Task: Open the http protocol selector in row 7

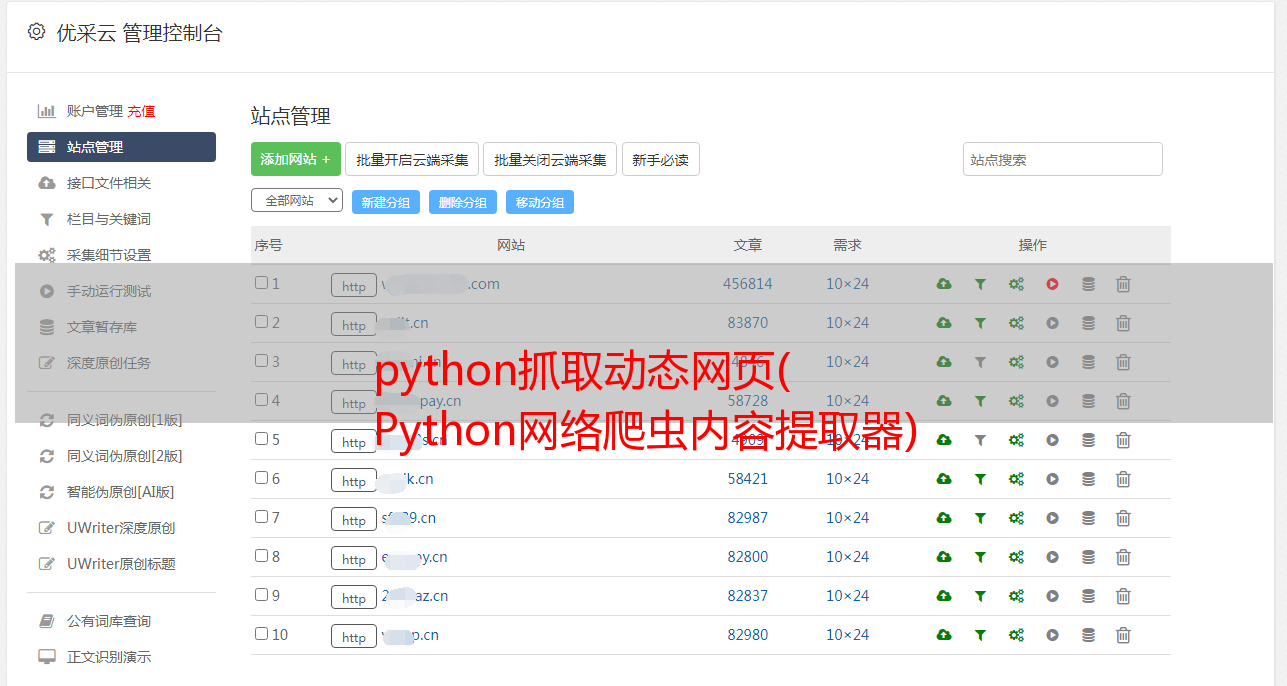Action: pyautogui.click(x=354, y=520)
